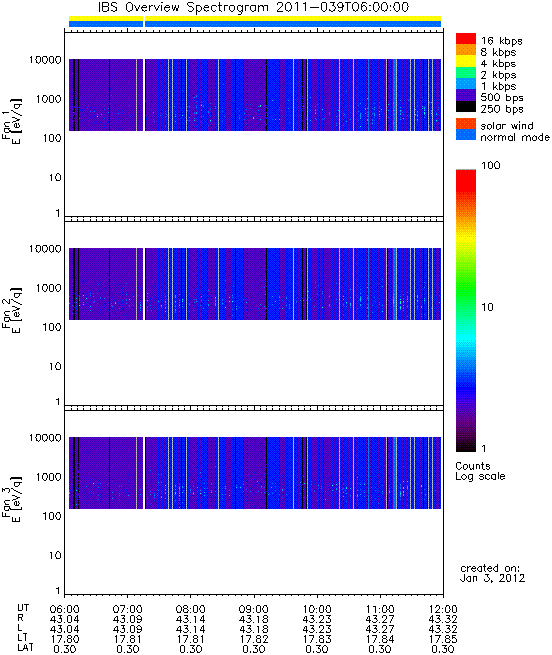Click the 'LAT' row header
552x655 pixels.
(25, 648)
